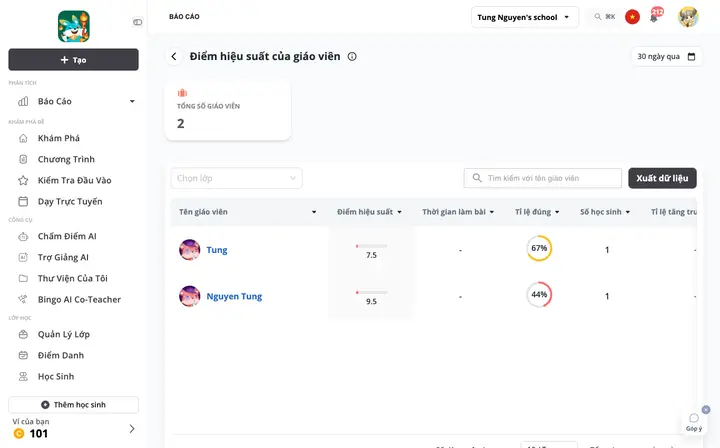Open the Góp ý feedback chat icon

coord(694,420)
